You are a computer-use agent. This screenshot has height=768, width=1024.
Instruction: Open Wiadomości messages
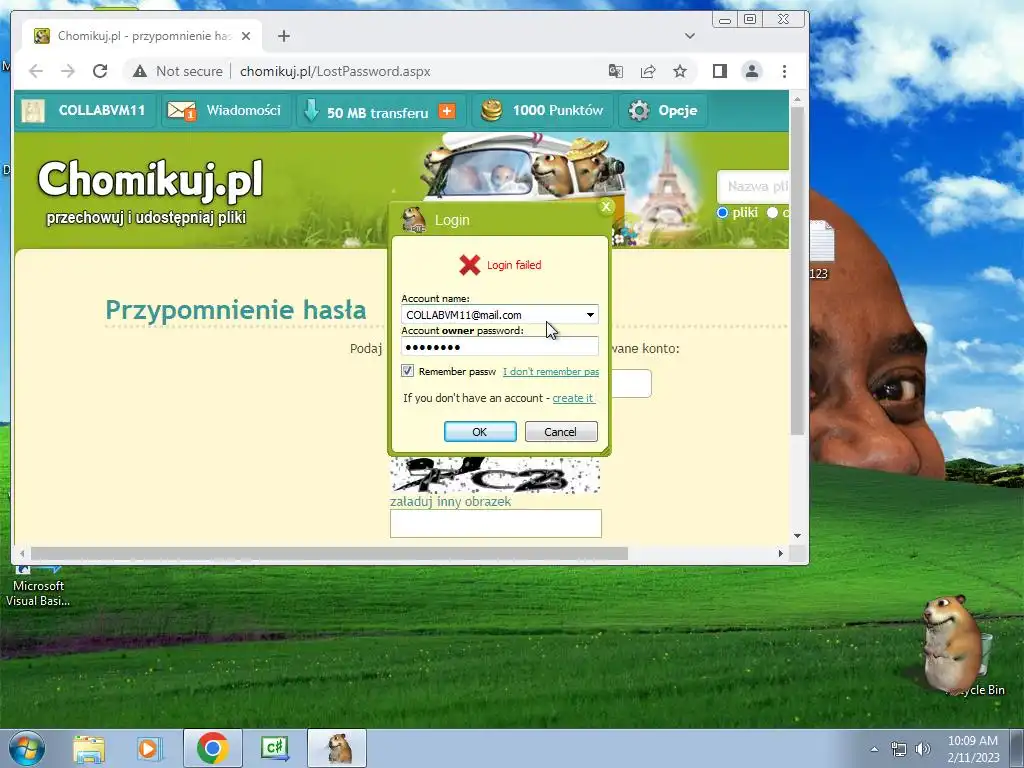click(x=225, y=110)
